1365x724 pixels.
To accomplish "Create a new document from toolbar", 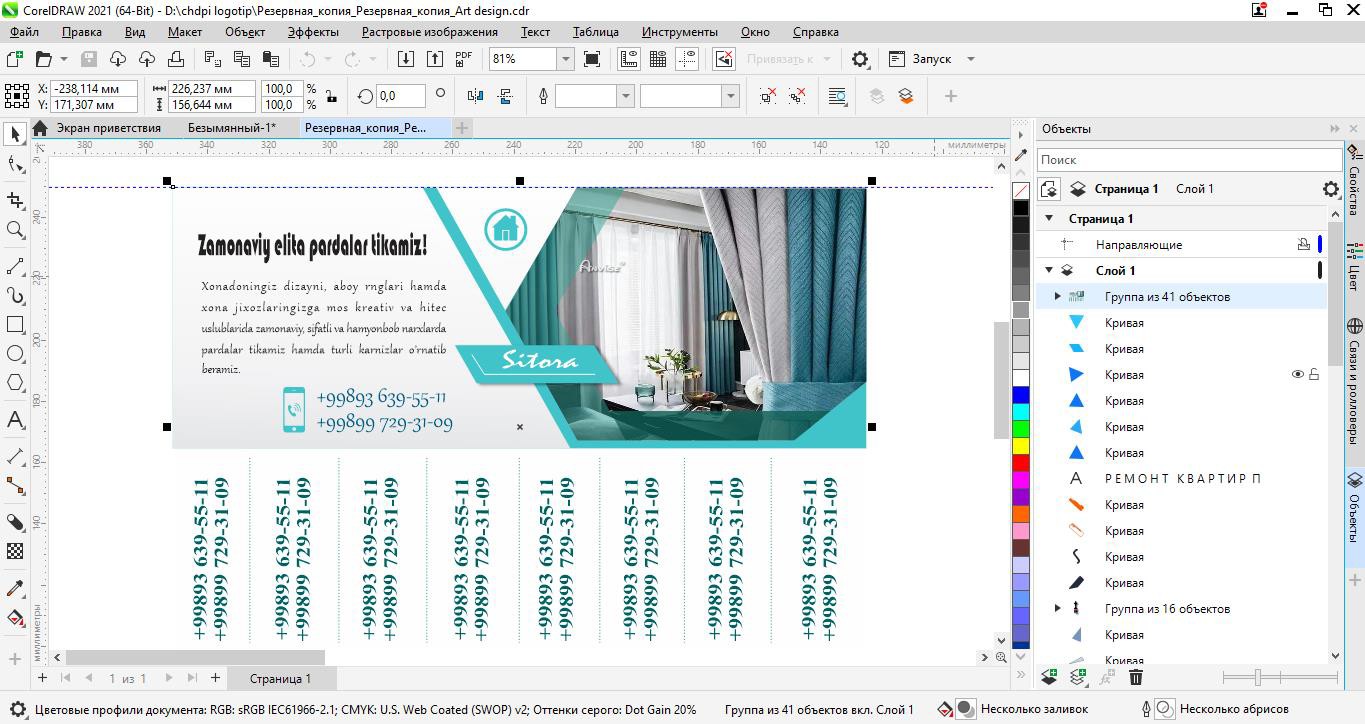I will [x=15, y=59].
